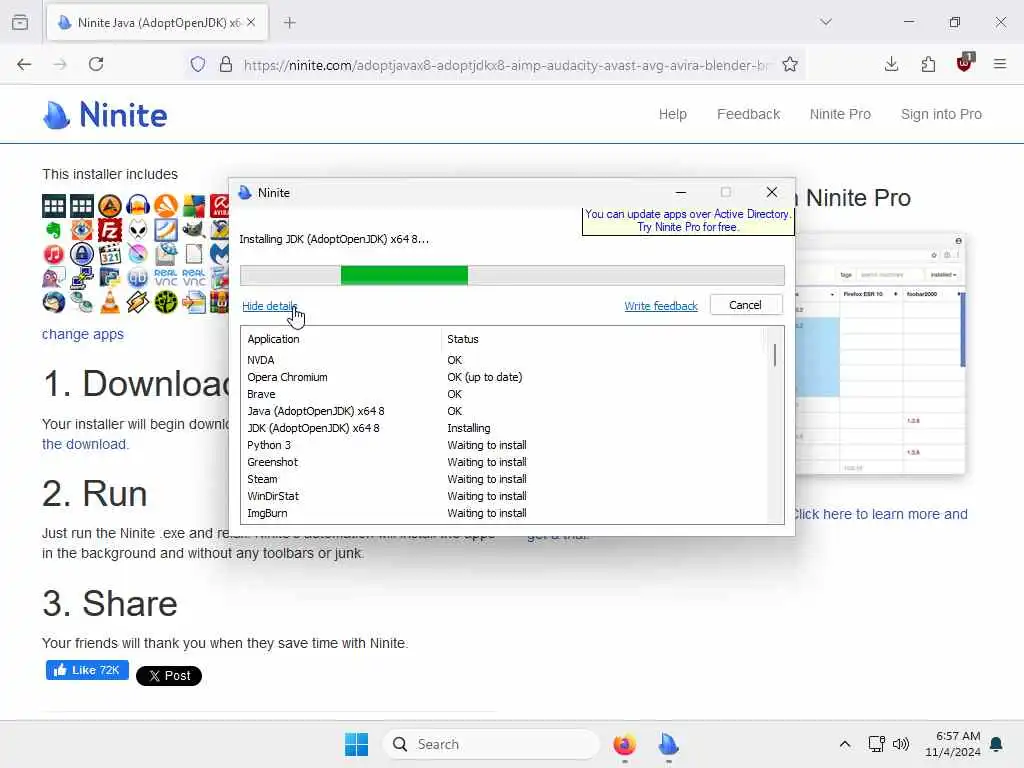Viewport: 1024px width, 768px height.
Task: Cancel the Ninite installation
Action: pos(746,305)
